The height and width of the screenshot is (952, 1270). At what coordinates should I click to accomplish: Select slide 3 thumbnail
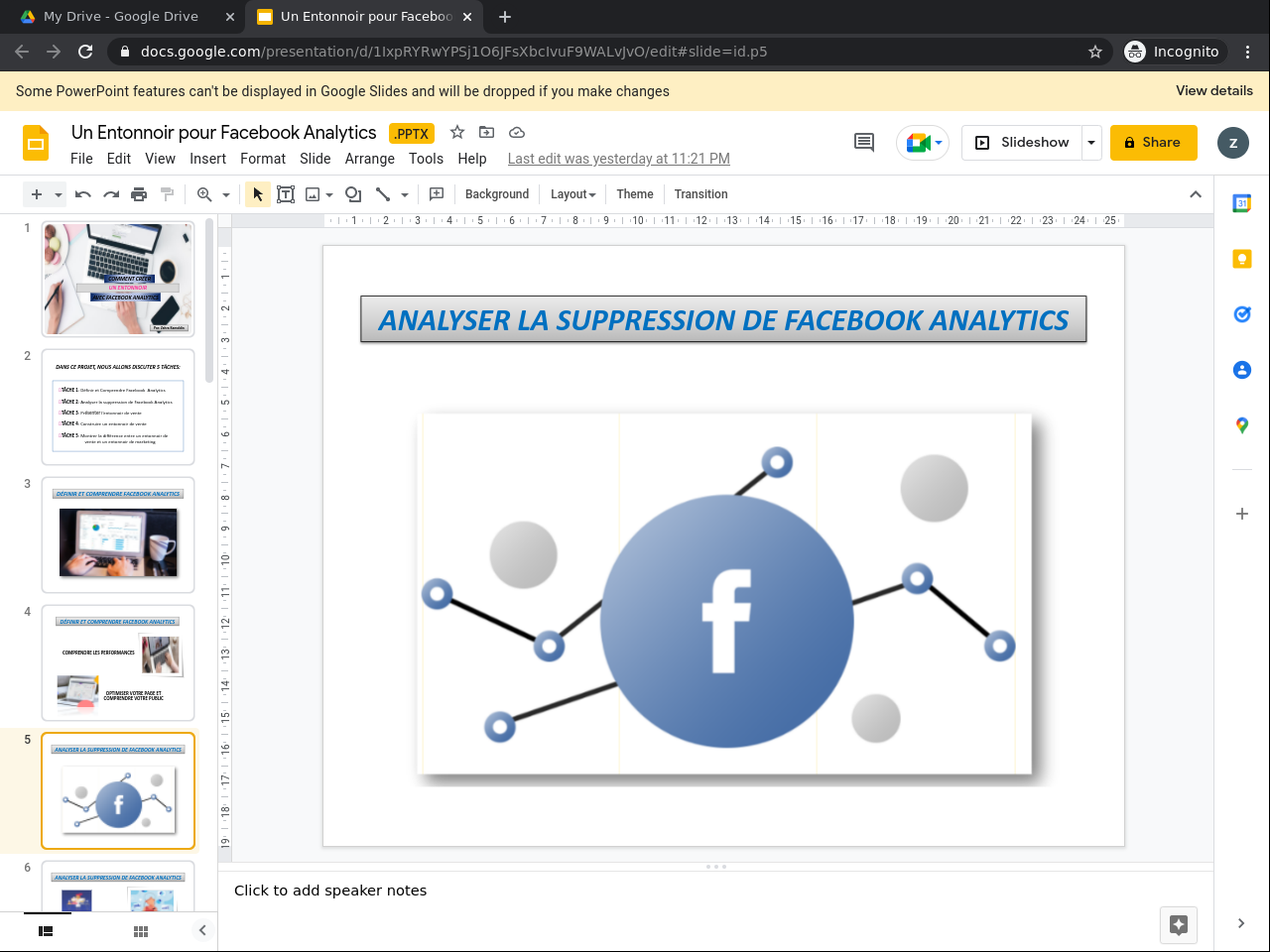(118, 535)
